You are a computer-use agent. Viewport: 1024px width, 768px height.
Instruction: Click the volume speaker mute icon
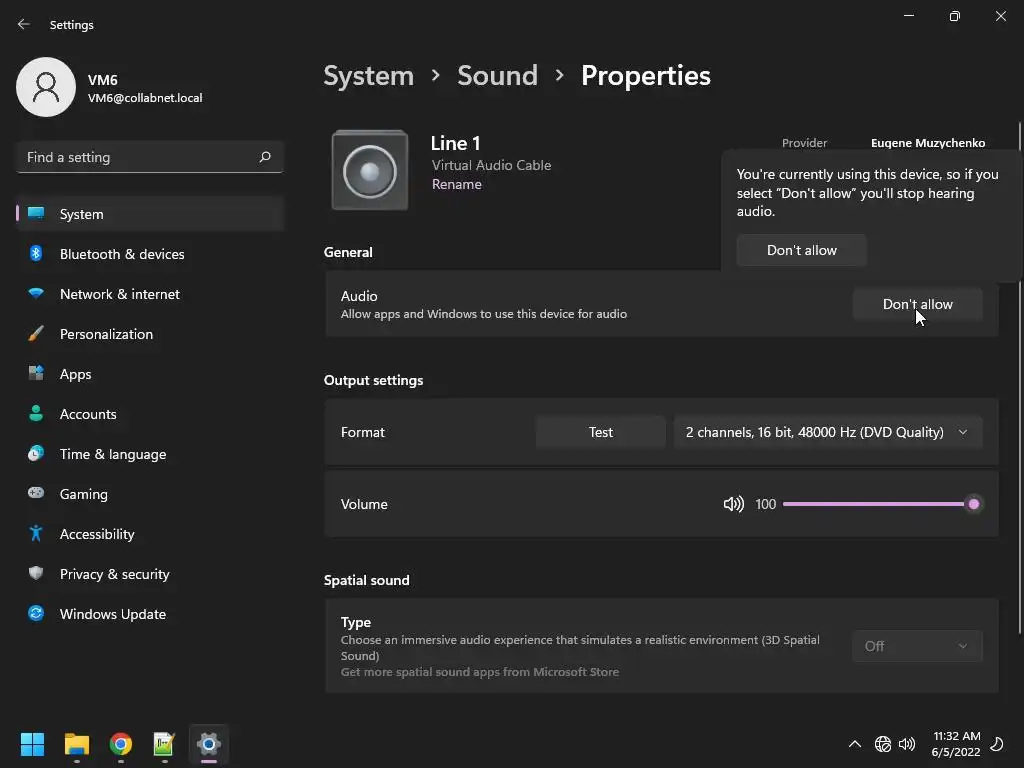(x=733, y=504)
